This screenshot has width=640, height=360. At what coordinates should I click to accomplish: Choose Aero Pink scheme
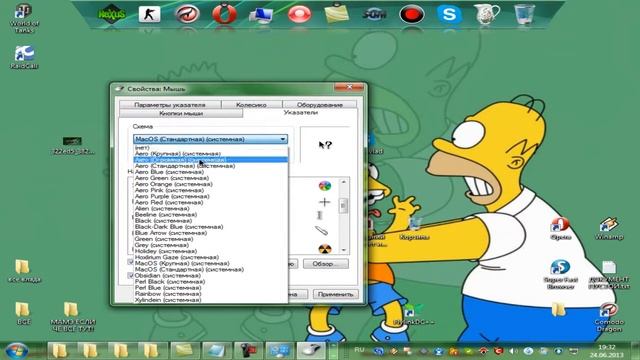(x=211, y=190)
